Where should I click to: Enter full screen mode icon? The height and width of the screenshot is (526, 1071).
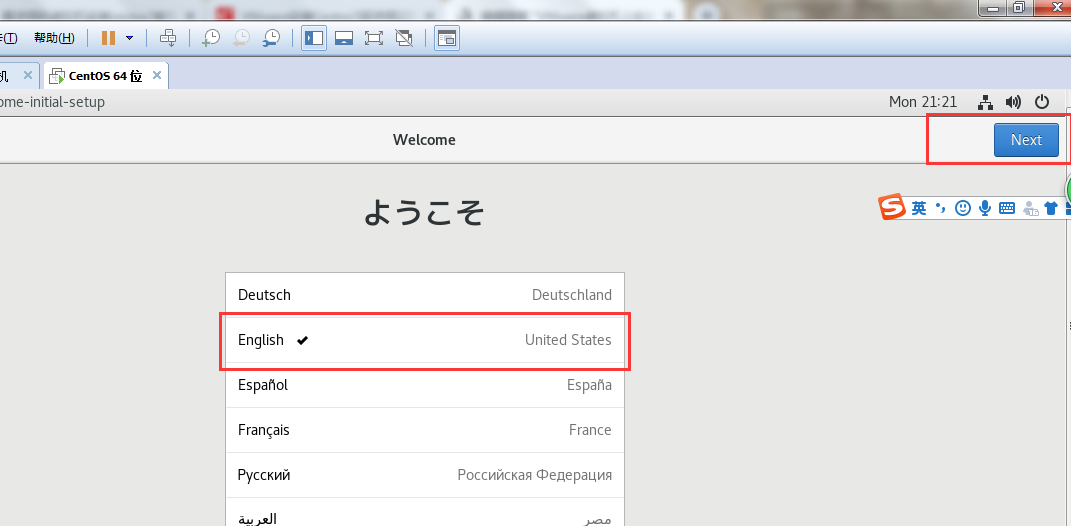click(374, 38)
